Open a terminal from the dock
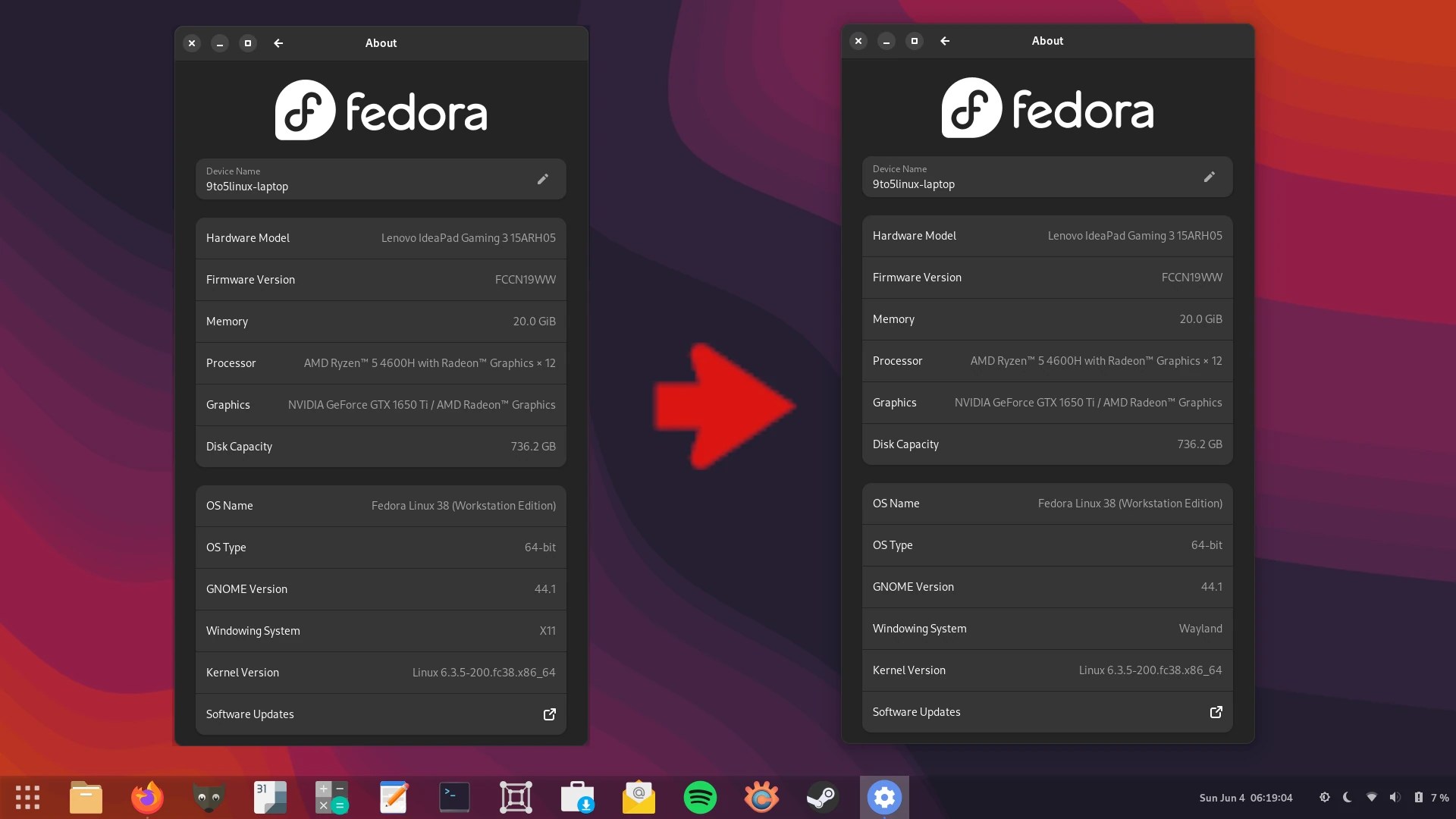 click(453, 797)
